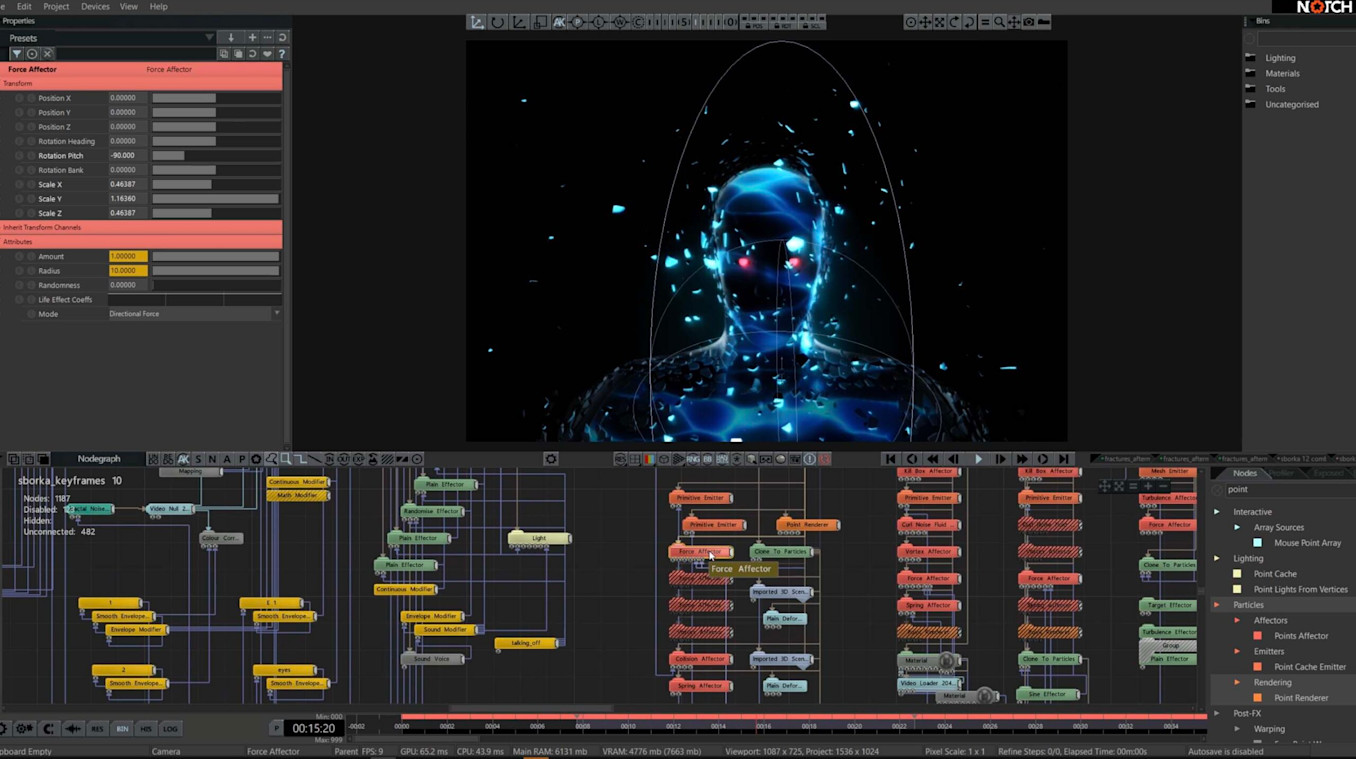Image resolution: width=1356 pixels, height=759 pixels.
Task: Toggle the LOG panel button
Action: 170,729
